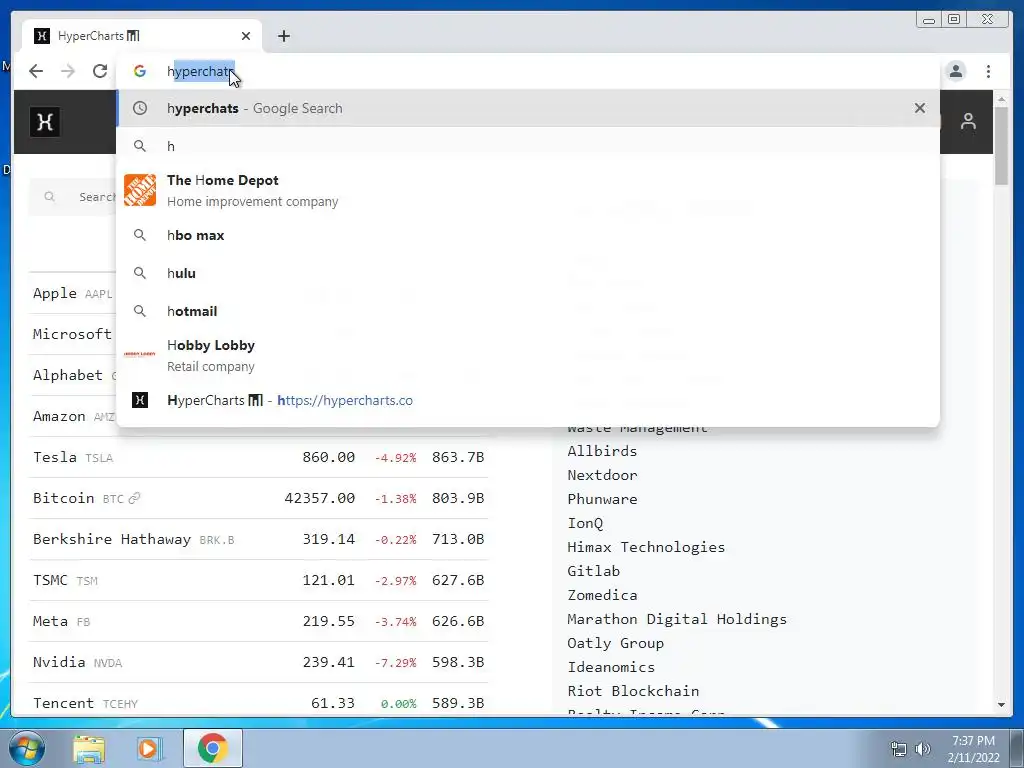Open Allbirds in the company list
The height and width of the screenshot is (768, 1024).
pyautogui.click(x=602, y=451)
